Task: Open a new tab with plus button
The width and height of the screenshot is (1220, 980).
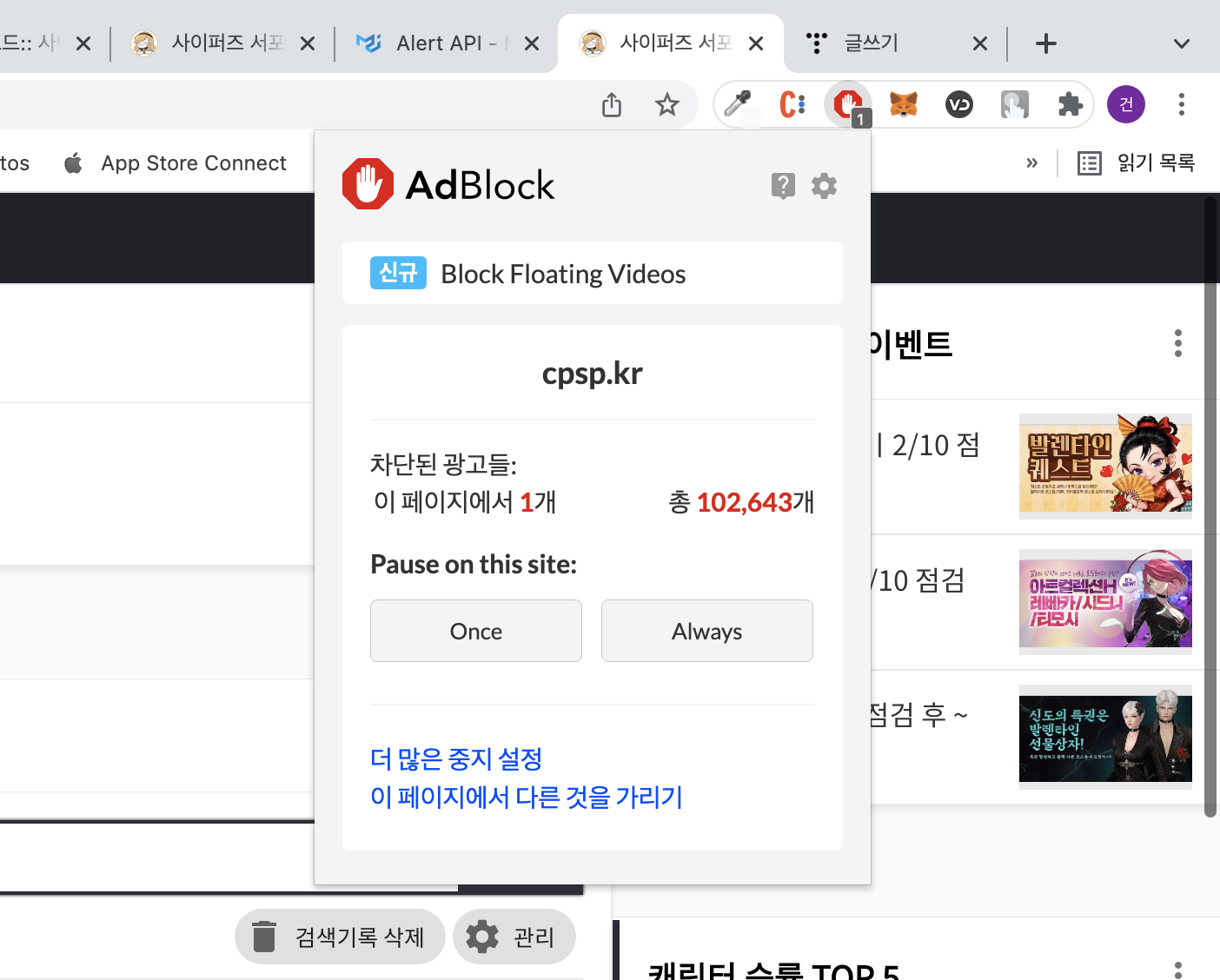Action: pos(1046,43)
